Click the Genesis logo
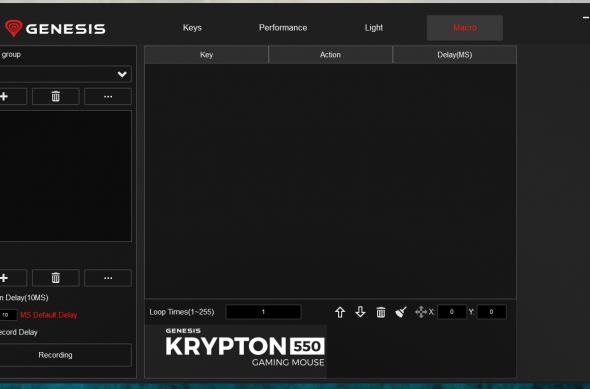Image resolution: width=590 pixels, height=389 pixels. tap(55, 29)
